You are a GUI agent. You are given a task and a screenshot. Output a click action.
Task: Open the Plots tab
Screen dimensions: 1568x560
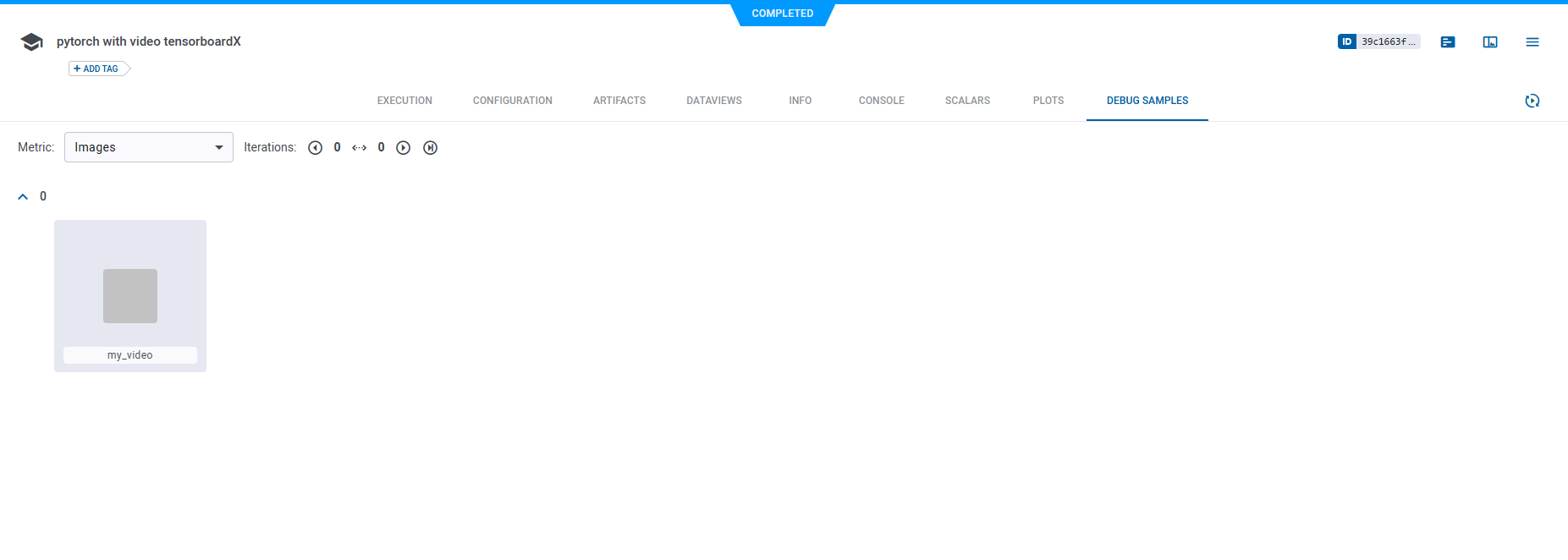[1048, 101]
